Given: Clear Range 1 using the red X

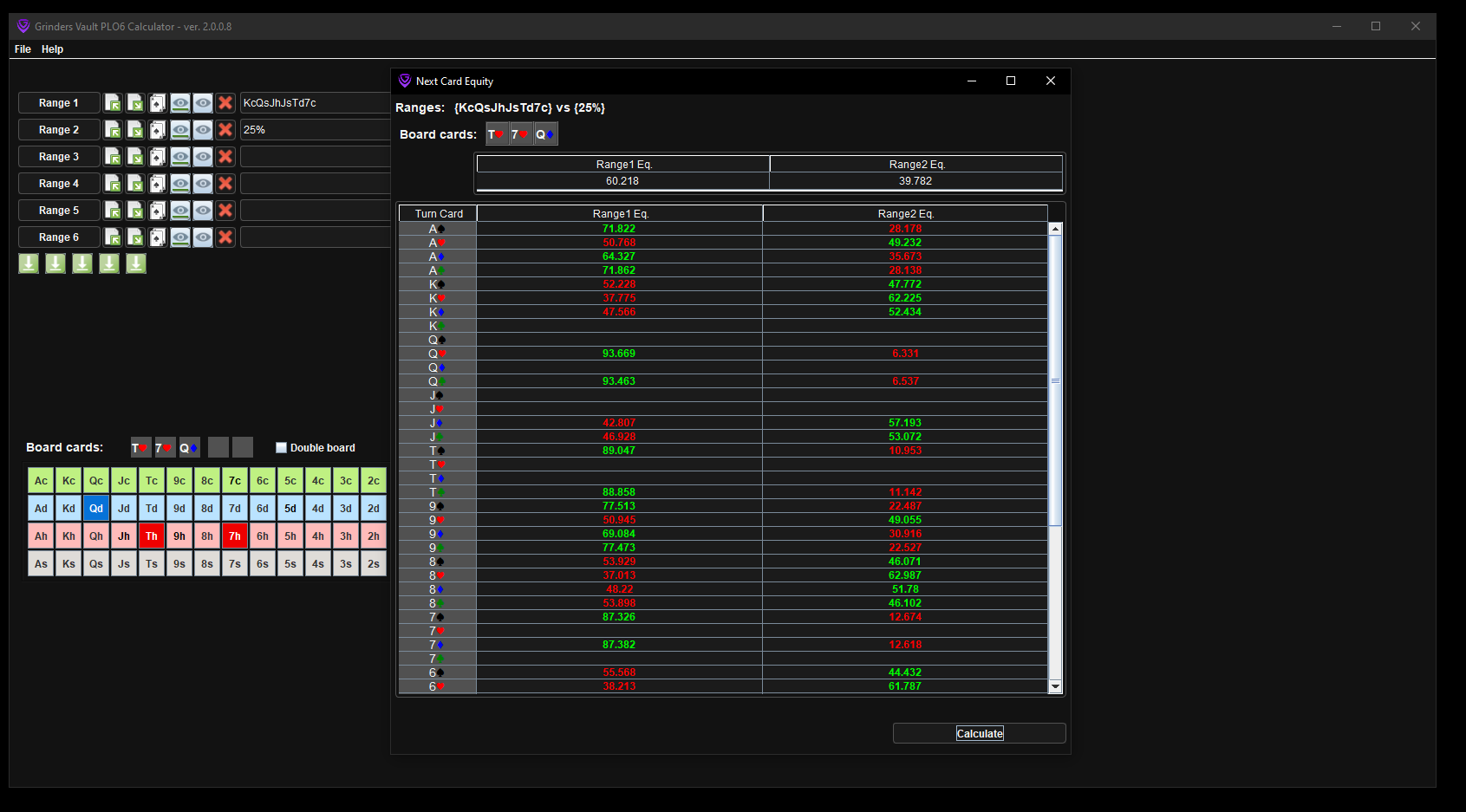Looking at the screenshot, I should tap(225, 102).
